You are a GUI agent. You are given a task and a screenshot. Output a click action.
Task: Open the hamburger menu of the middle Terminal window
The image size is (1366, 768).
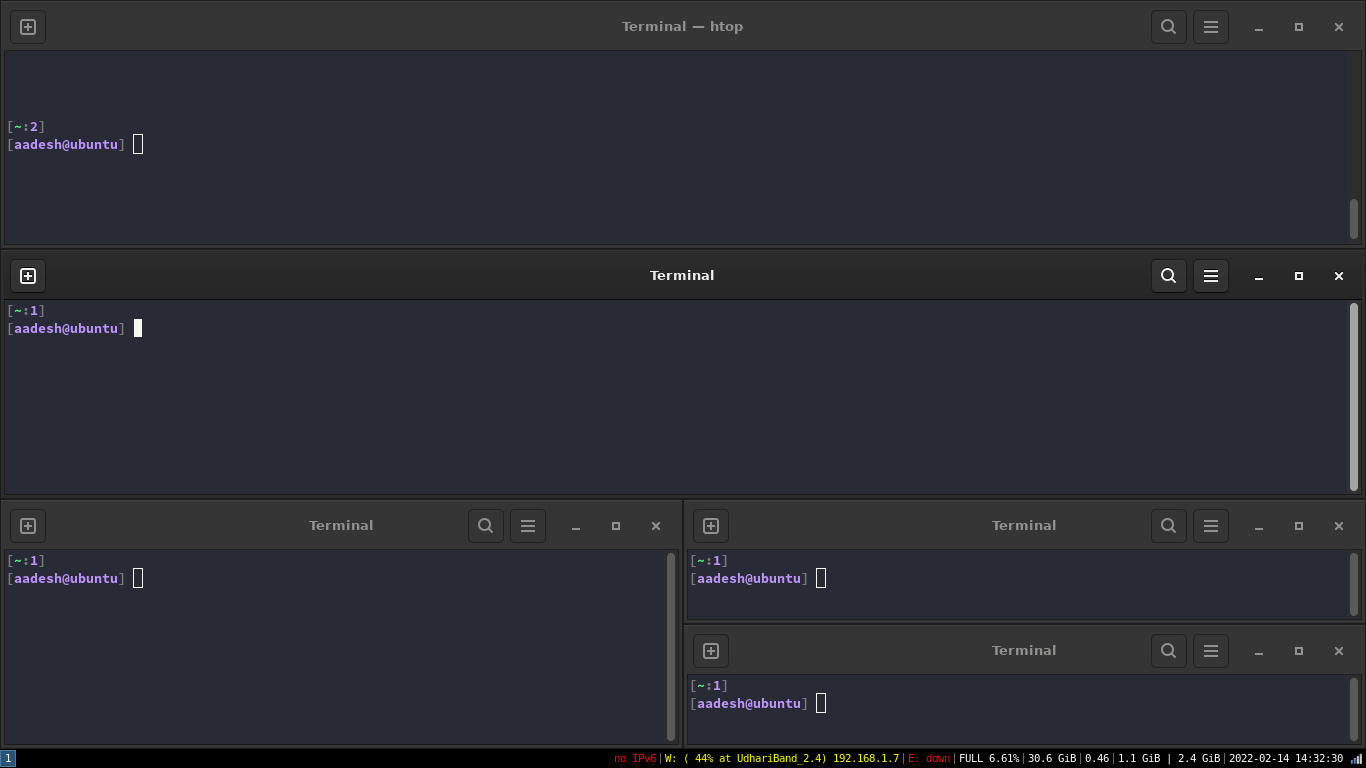1211,276
